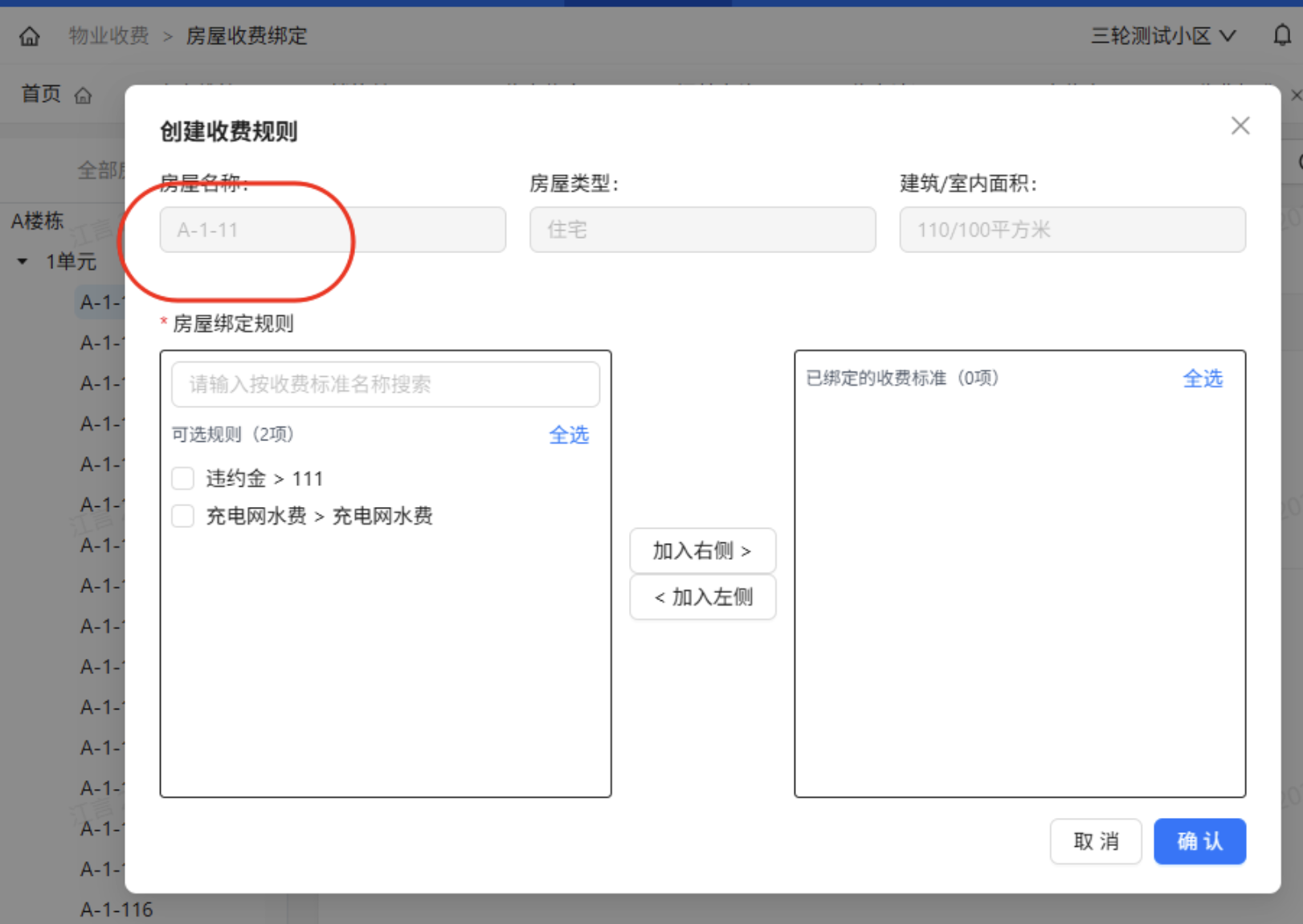Click the home icon in the breadcrumb bar
1303x924 pixels.
pyautogui.click(x=29, y=36)
